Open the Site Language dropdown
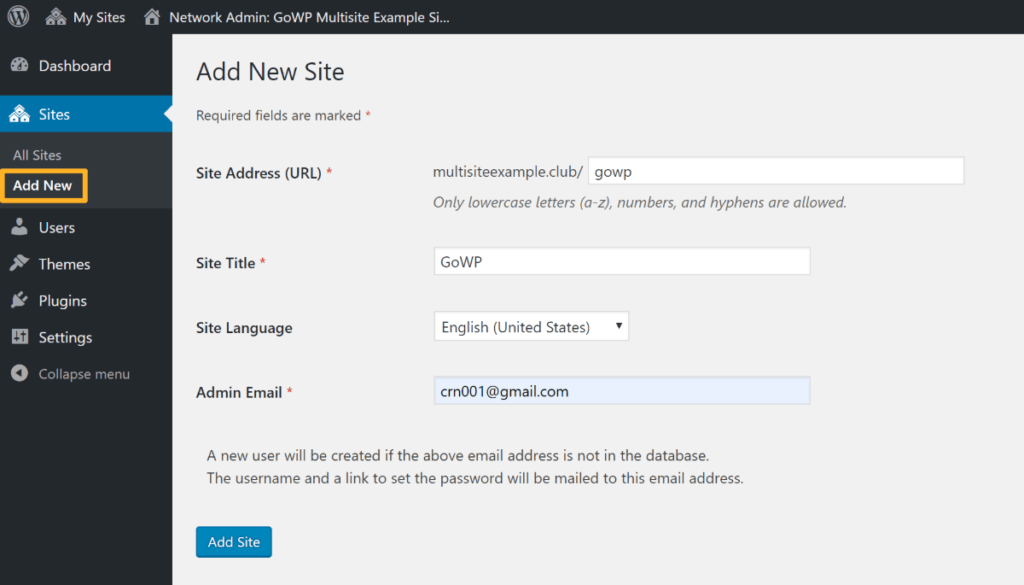Image resolution: width=1024 pixels, height=585 pixels. pyautogui.click(x=531, y=326)
